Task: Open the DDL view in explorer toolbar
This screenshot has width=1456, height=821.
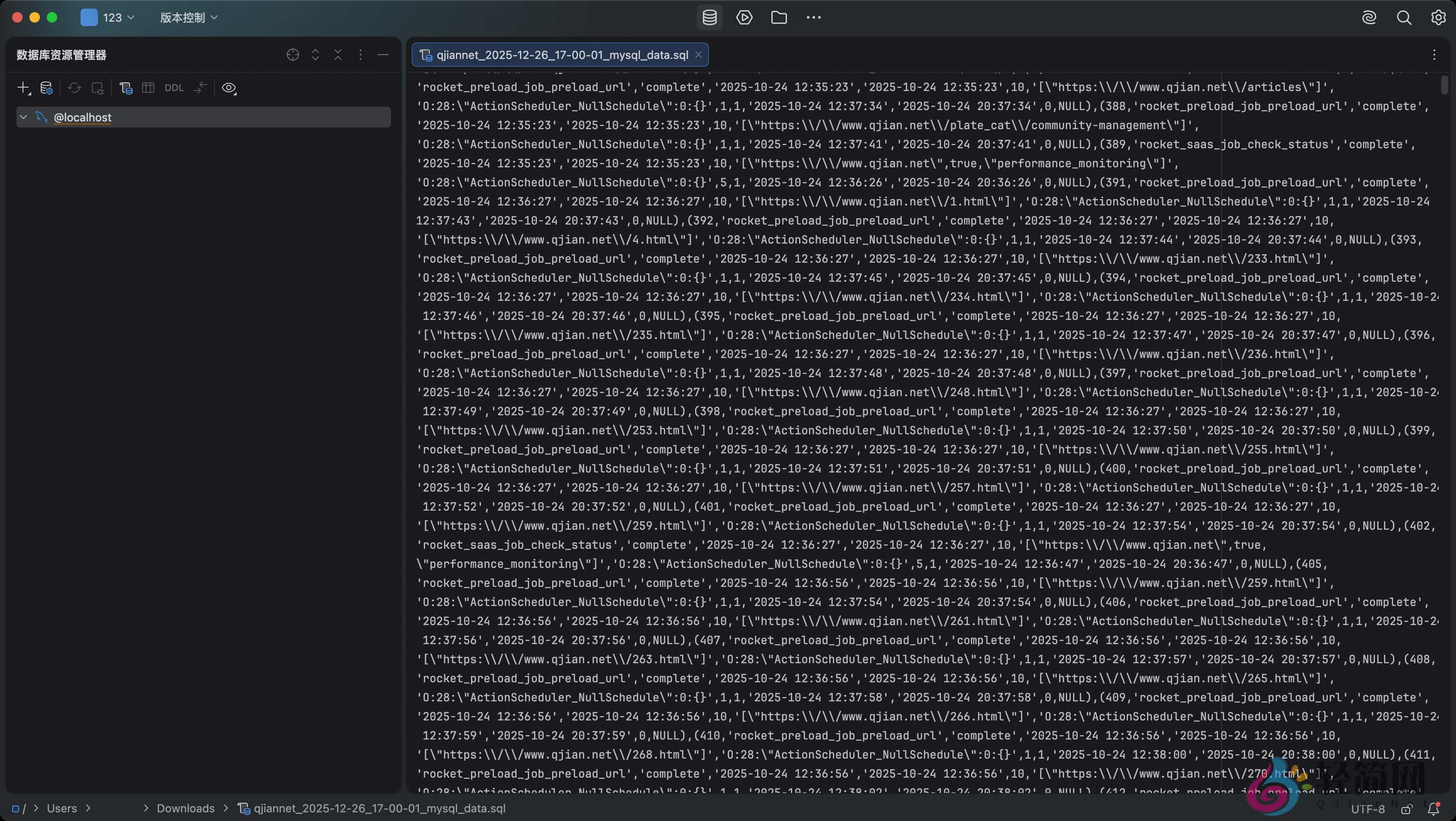Action: tap(173, 88)
